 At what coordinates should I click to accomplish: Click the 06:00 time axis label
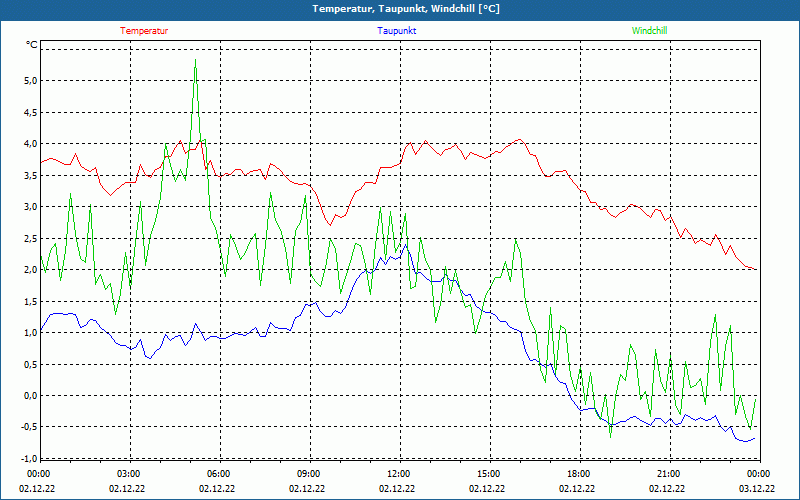point(218,474)
